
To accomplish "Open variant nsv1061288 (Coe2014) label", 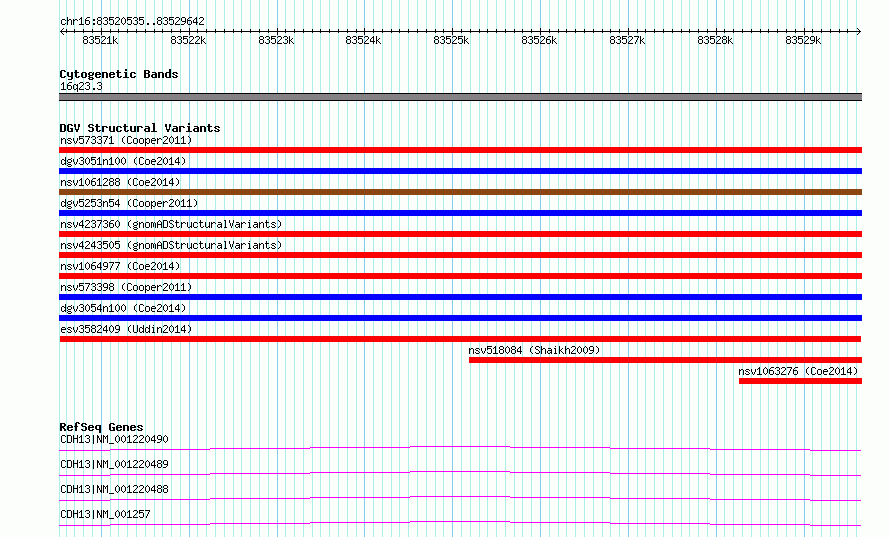I will point(120,182).
